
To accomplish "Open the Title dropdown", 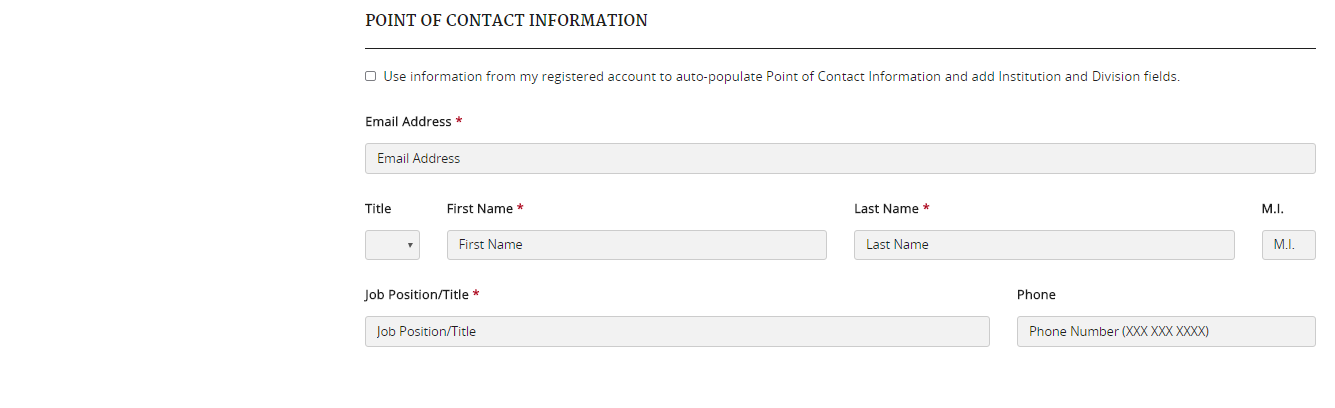I will (x=391, y=245).
